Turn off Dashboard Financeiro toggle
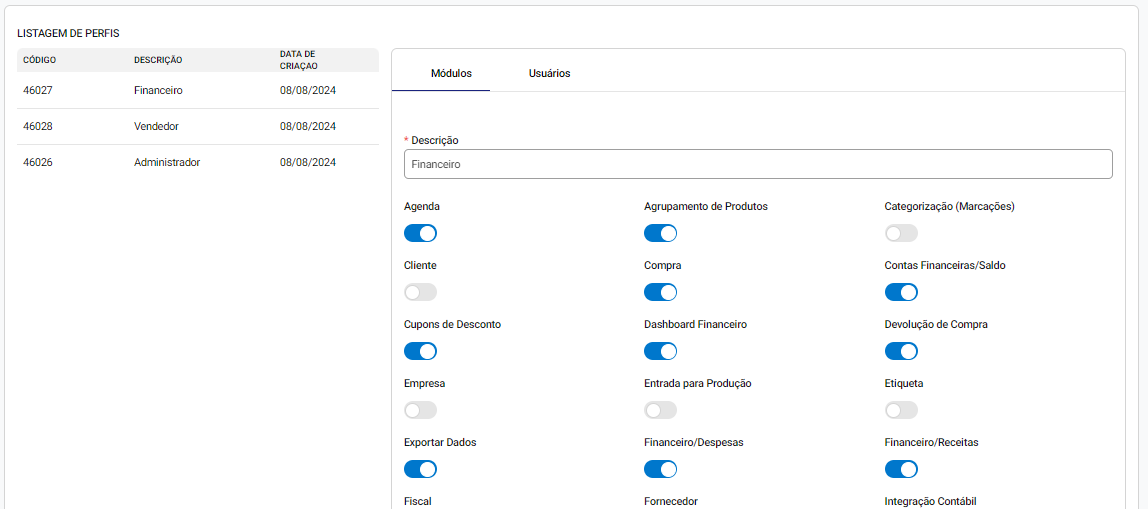This screenshot has height=509, width=1148. [x=660, y=351]
